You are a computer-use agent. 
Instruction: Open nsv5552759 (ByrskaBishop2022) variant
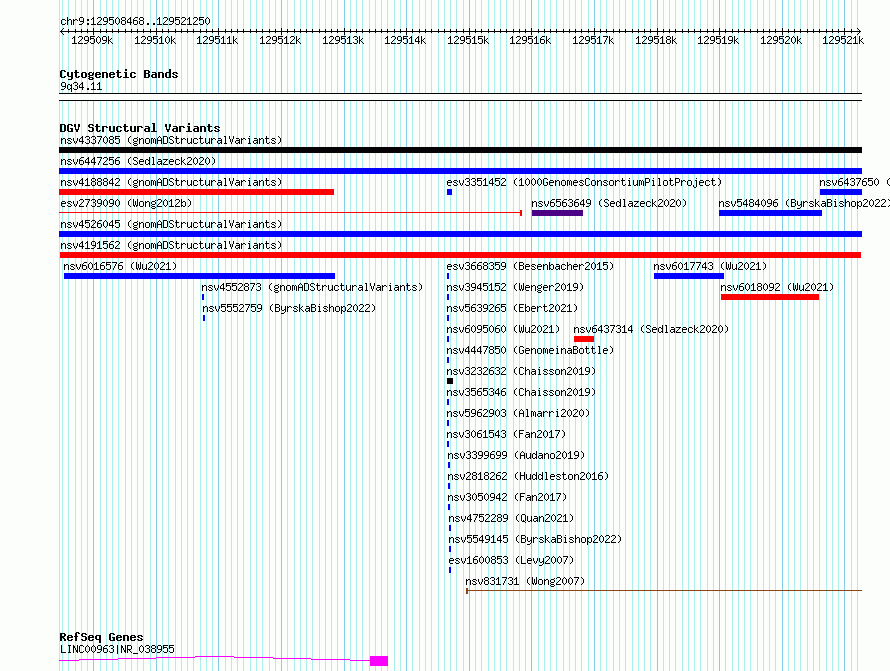tap(289, 308)
